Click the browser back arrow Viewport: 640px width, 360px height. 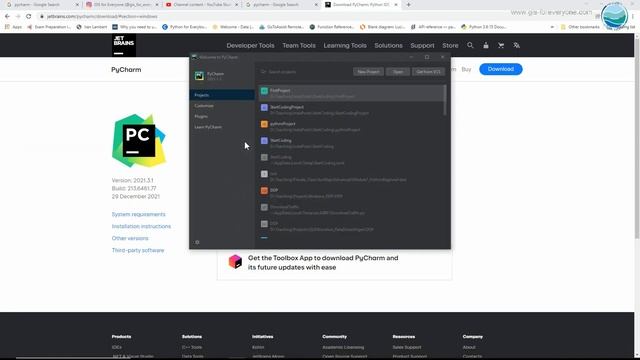tap(7, 16)
